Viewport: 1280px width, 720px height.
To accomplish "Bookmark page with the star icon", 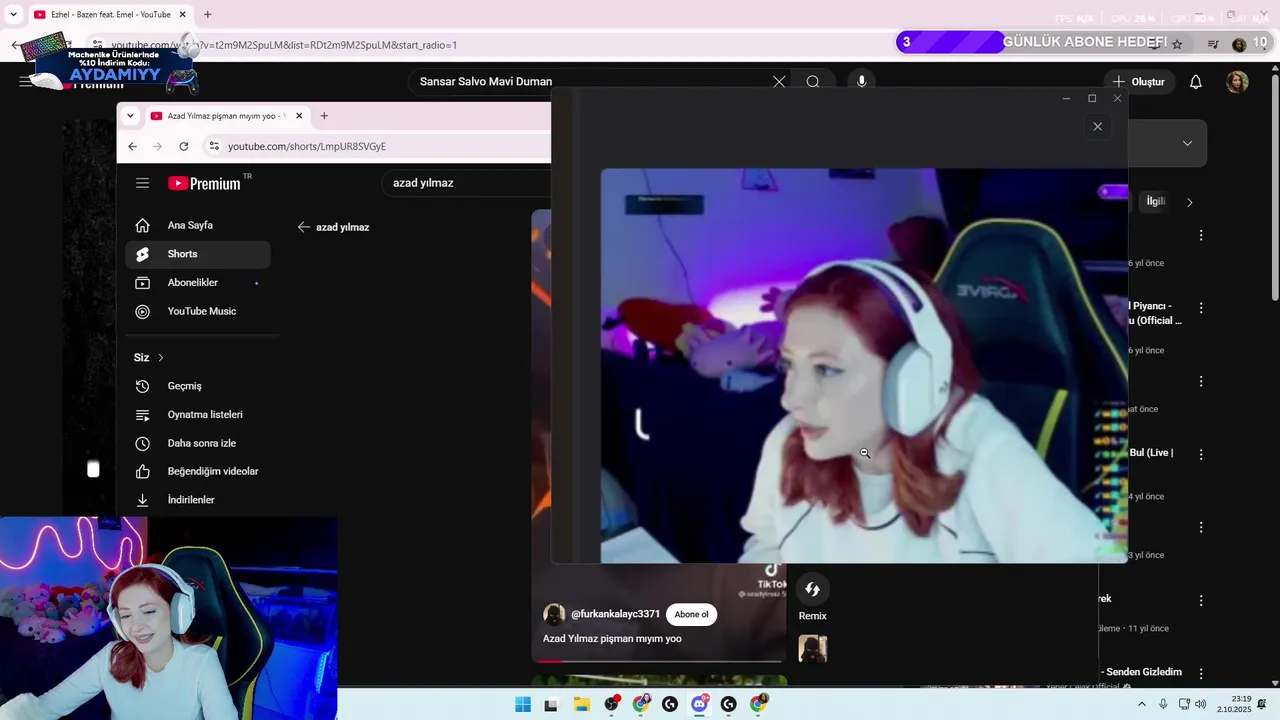I will coord(1177,44).
